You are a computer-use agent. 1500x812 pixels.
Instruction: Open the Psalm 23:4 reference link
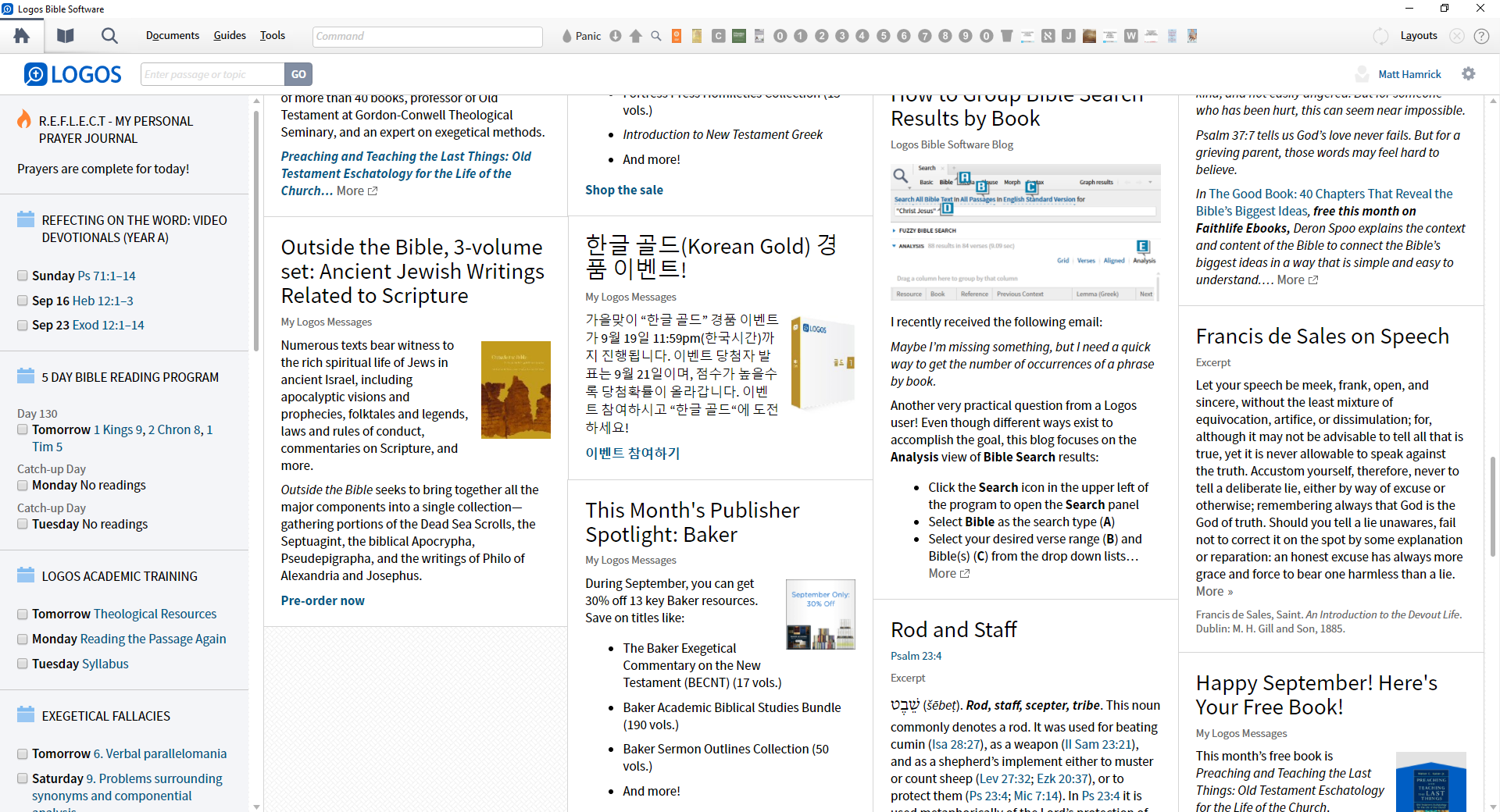[x=916, y=656]
